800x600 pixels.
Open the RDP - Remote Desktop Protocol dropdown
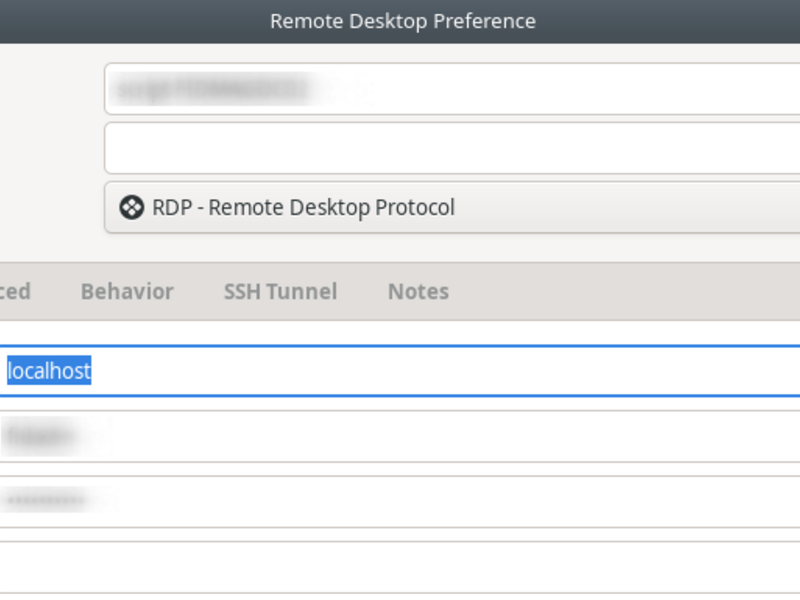452,208
